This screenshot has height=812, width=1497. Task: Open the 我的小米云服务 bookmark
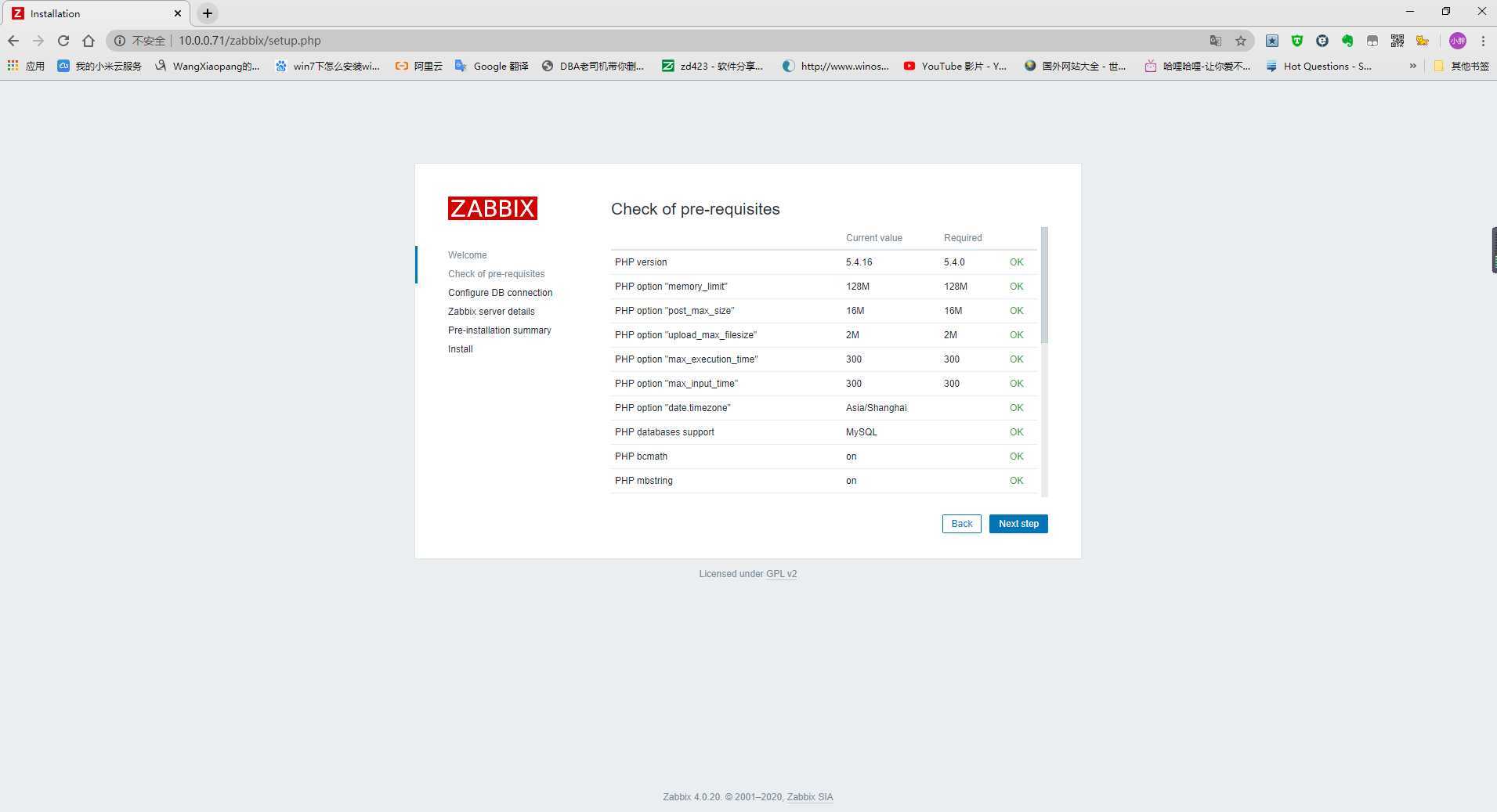99,66
